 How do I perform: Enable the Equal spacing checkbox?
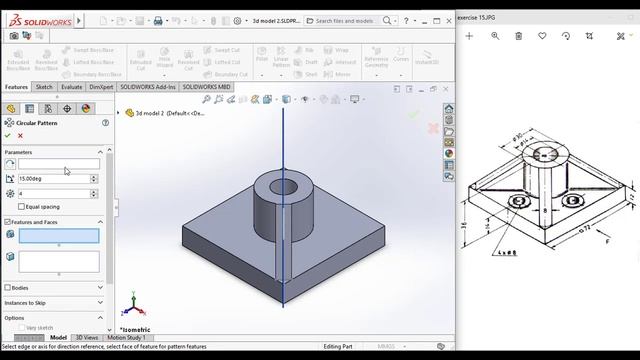[21, 207]
